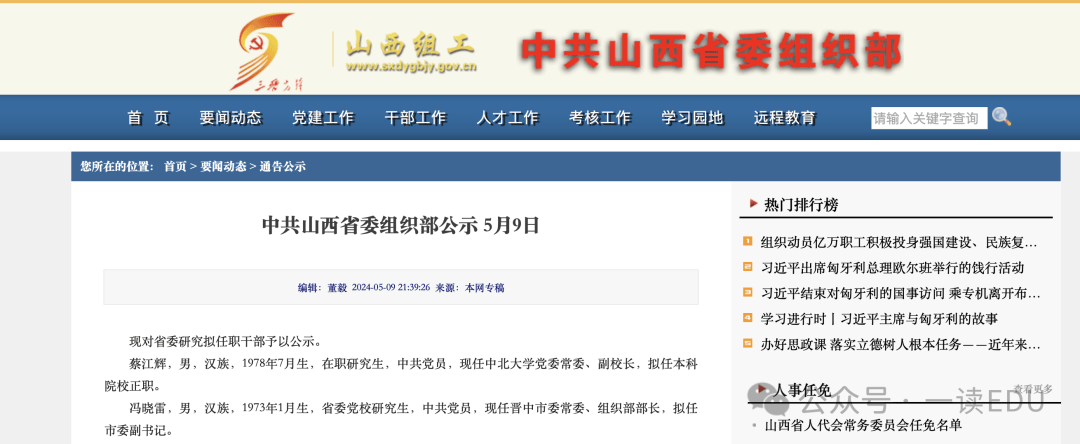Viewport: 1080px width, 444px height.
Task: Click the 编辑：董毅 byline text
Action: point(322,288)
